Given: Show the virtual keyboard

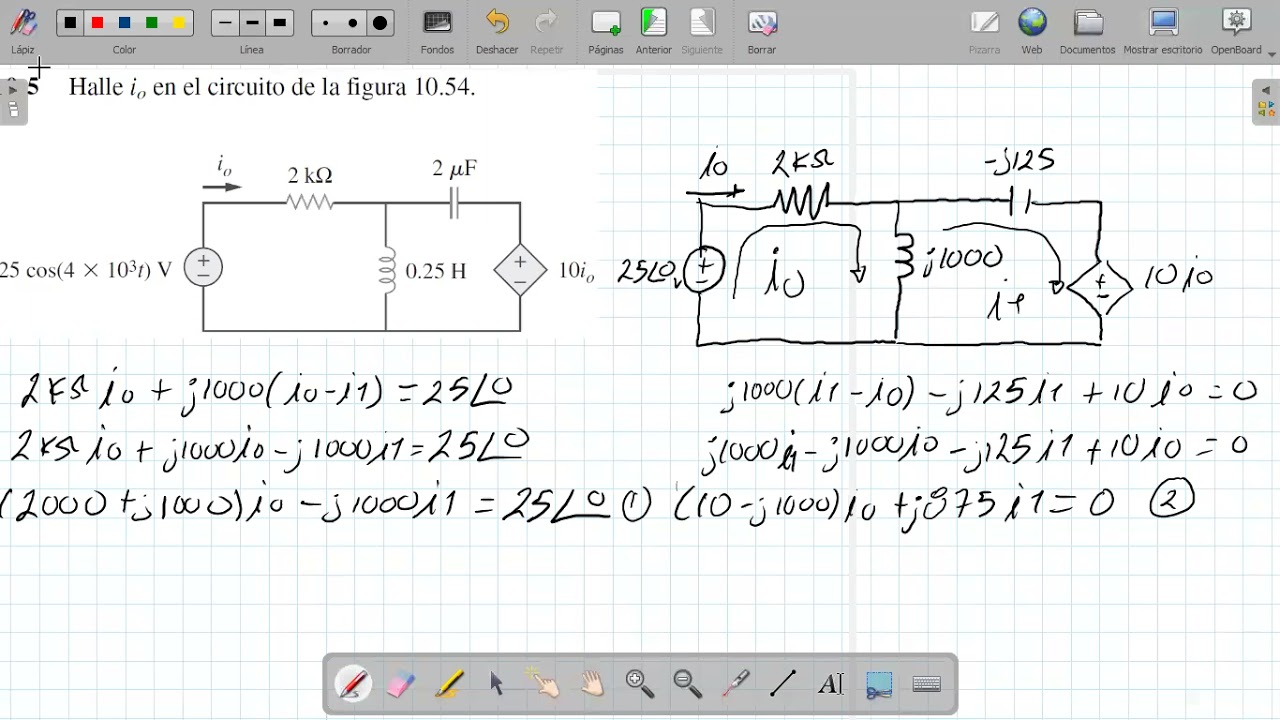Looking at the screenshot, I should coord(927,684).
